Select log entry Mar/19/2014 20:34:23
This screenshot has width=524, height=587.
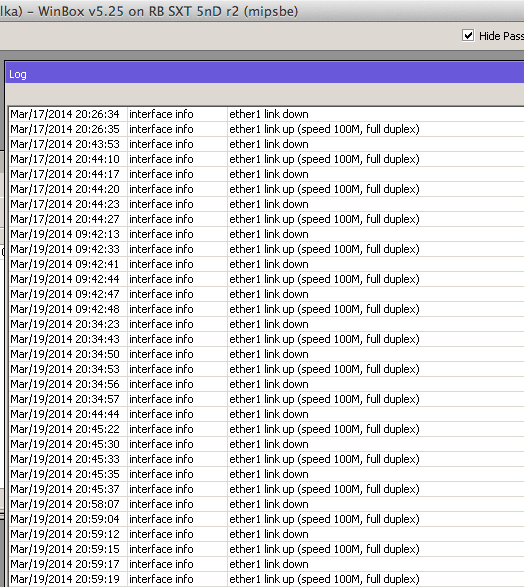(266, 324)
